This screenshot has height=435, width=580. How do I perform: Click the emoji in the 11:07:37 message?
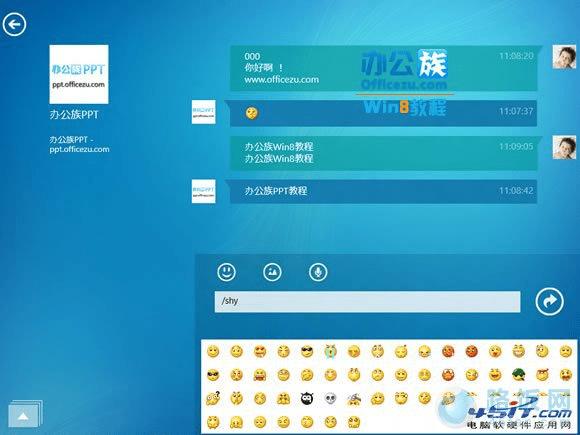click(x=252, y=113)
